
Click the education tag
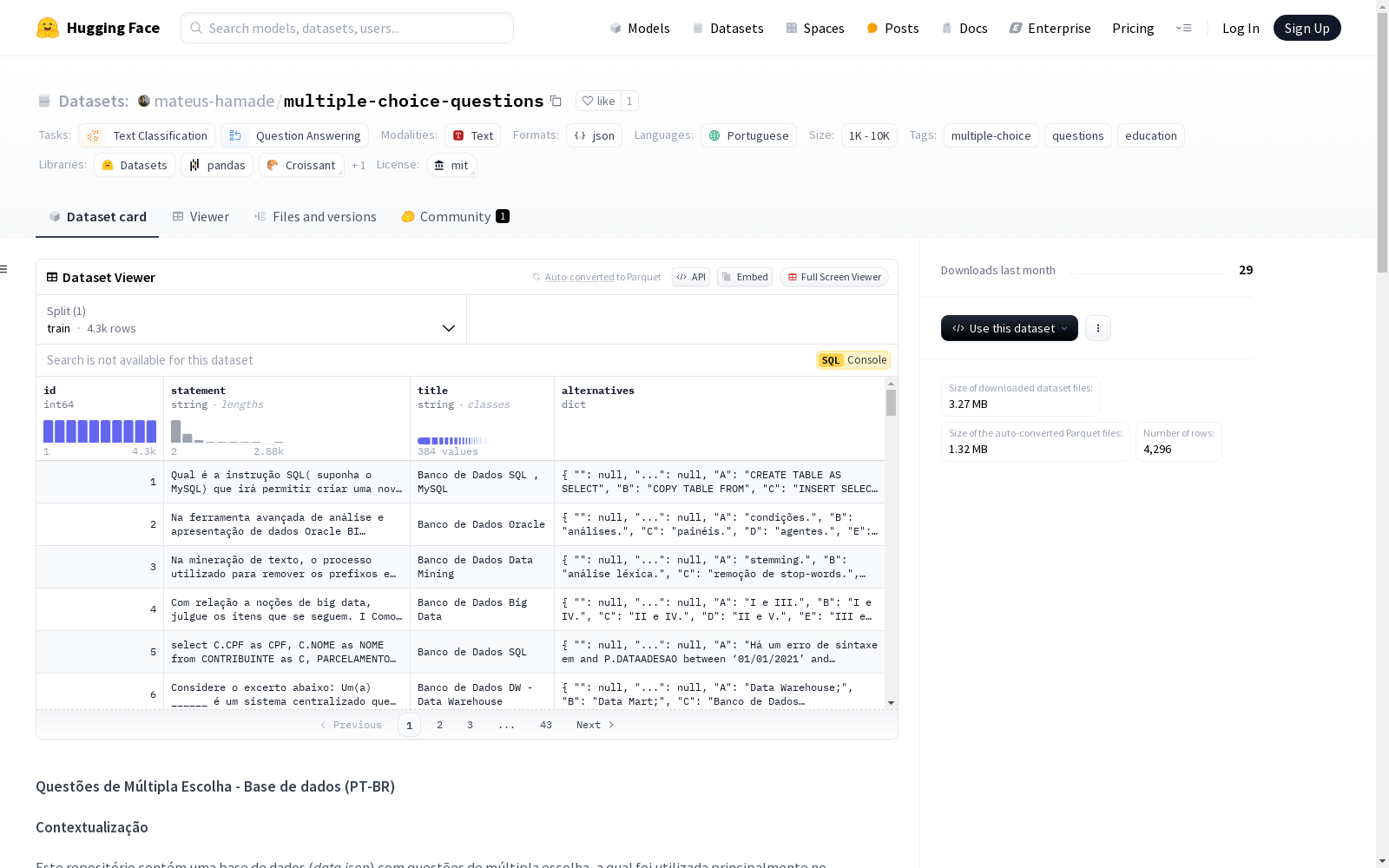[1150, 135]
